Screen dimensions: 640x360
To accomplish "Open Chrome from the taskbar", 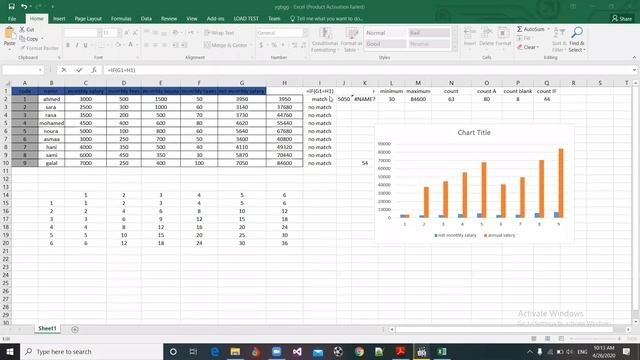I will (x=359, y=351).
